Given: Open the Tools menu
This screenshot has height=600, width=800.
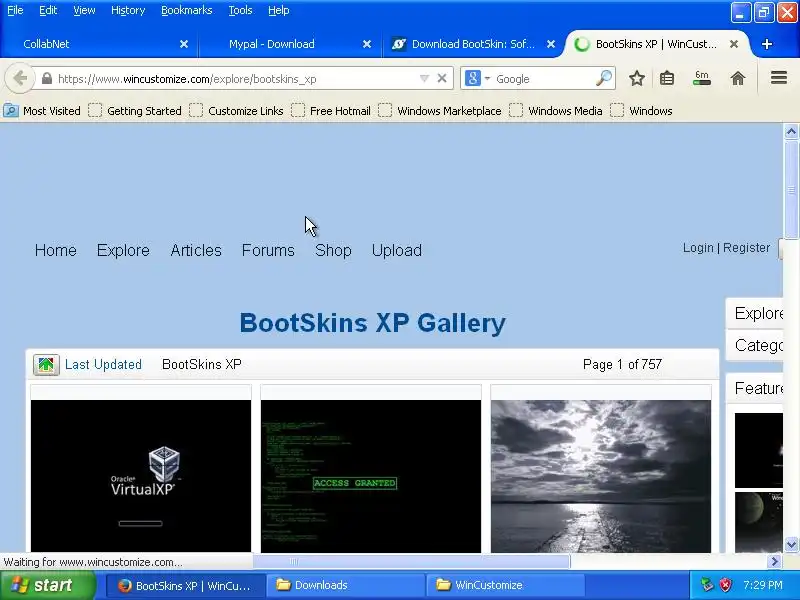Looking at the screenshot, I should (240, 10).
